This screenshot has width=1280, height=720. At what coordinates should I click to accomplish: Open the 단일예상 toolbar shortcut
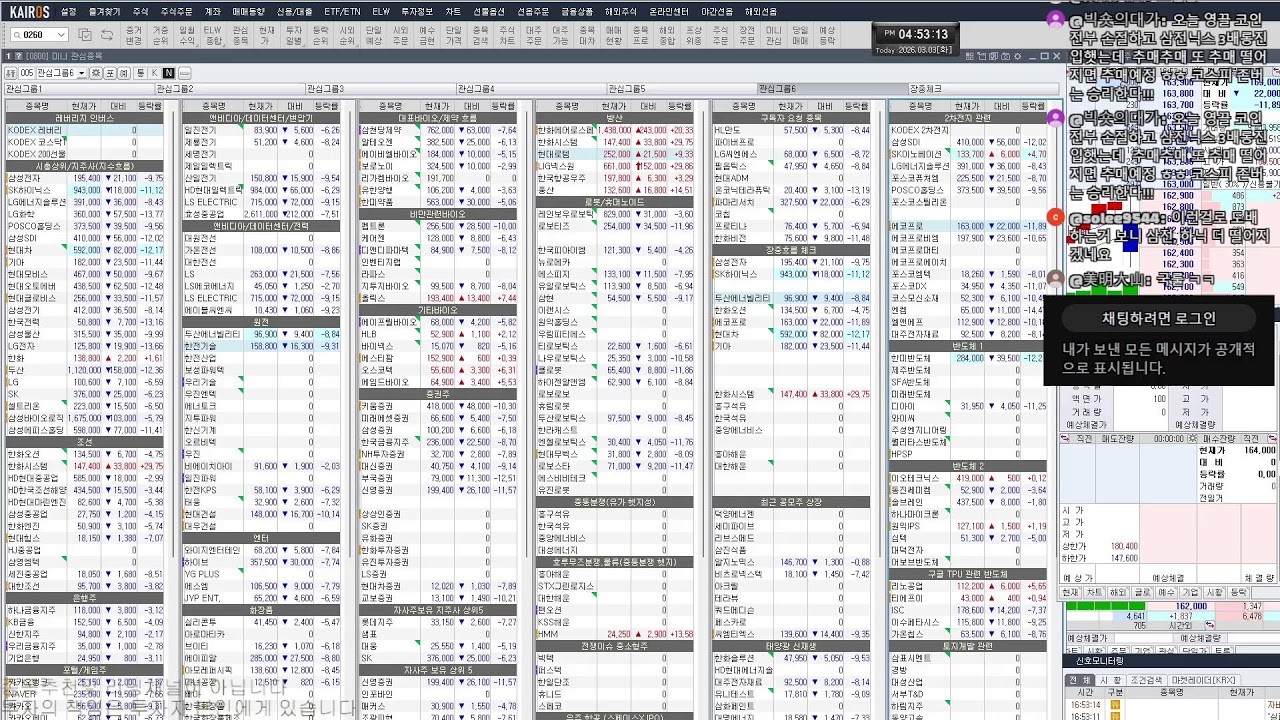pyautogui.click(x=374, y=36)
